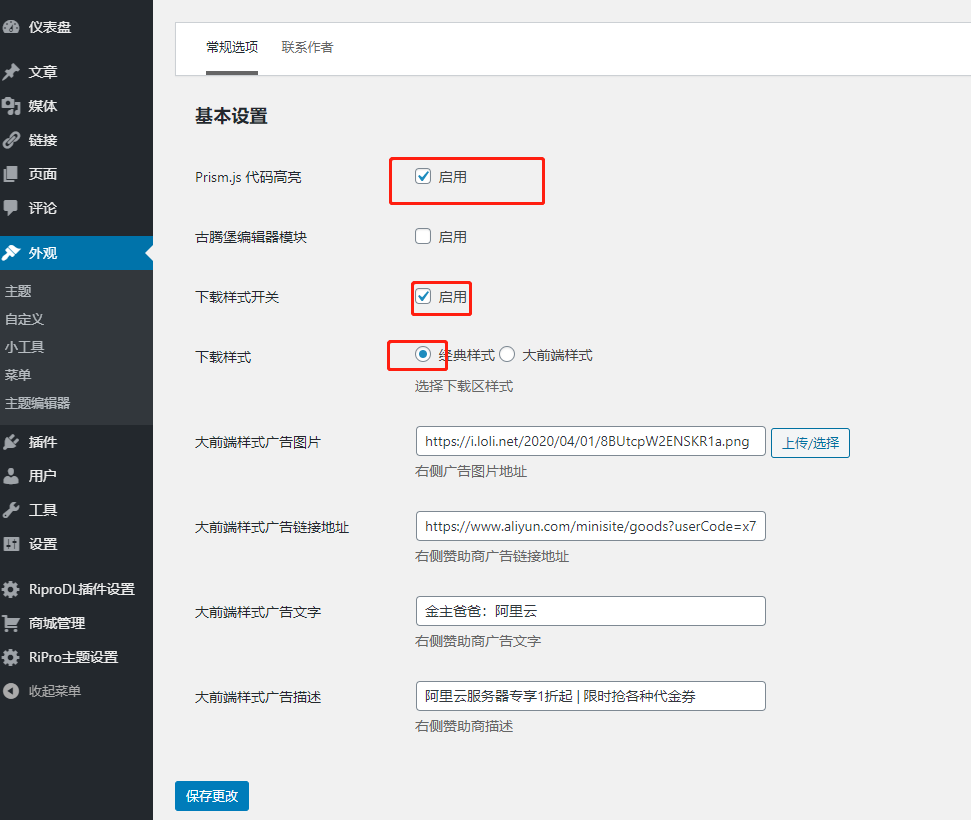Click the 大前端样式广告图片 URL field
Screen dimensions: 971x820
tap(591, 441)
